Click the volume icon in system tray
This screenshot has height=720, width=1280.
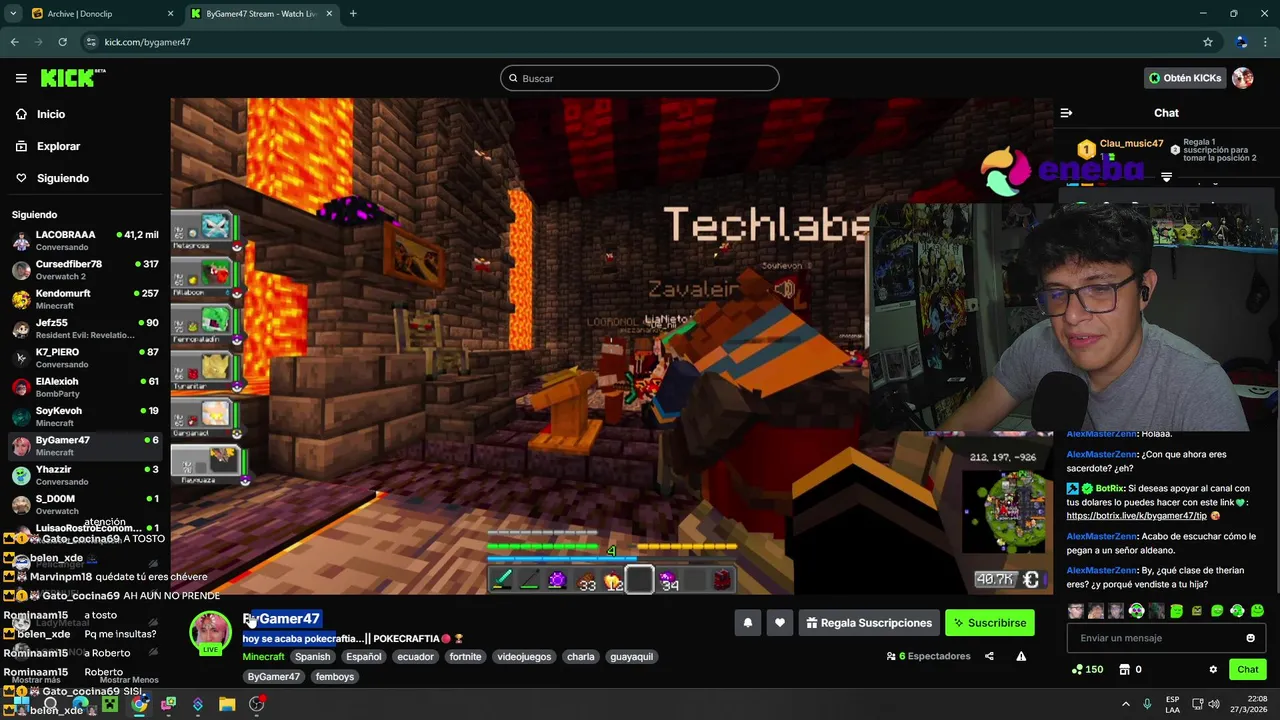(x=1215, y=704)
